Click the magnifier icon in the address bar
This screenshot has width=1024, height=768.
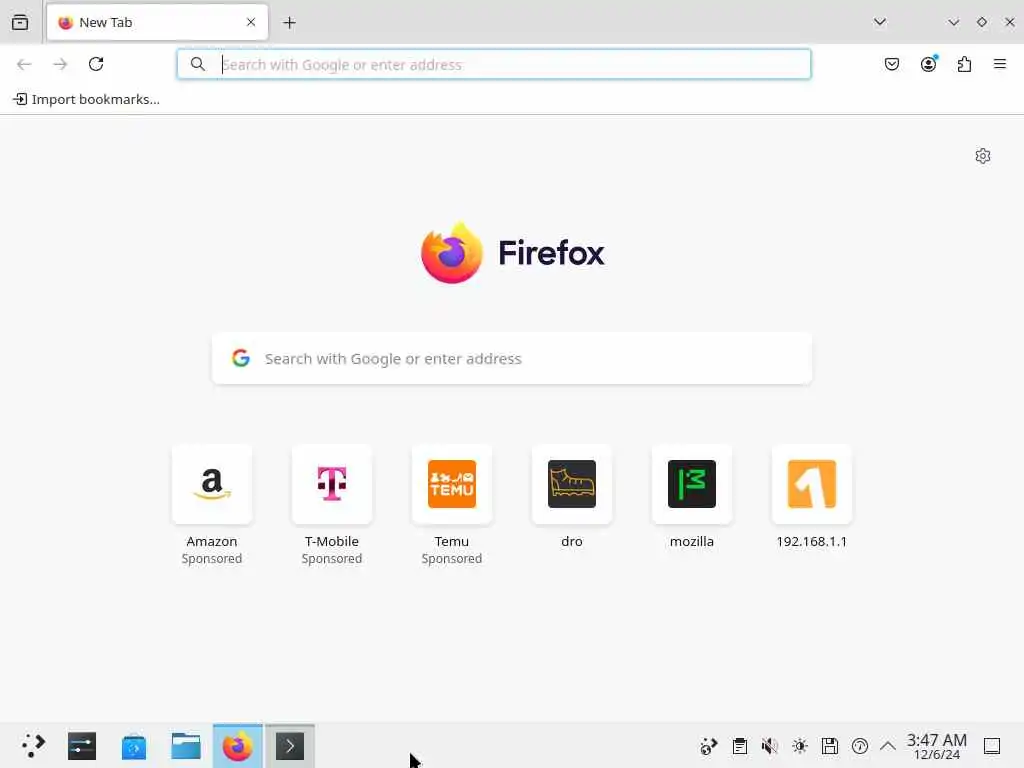coord(197,64)
